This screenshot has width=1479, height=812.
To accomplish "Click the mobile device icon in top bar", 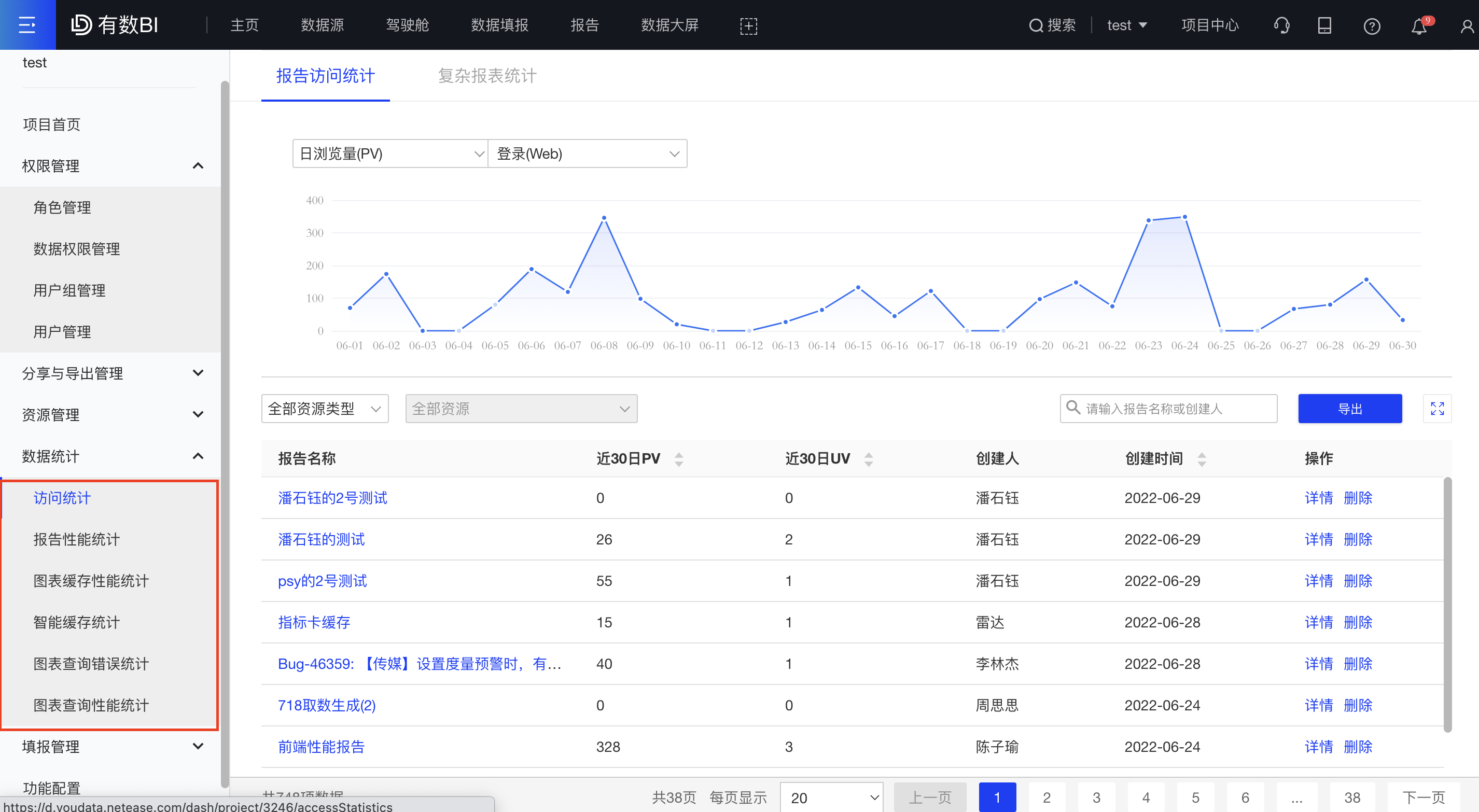I will coord(1324,25).
